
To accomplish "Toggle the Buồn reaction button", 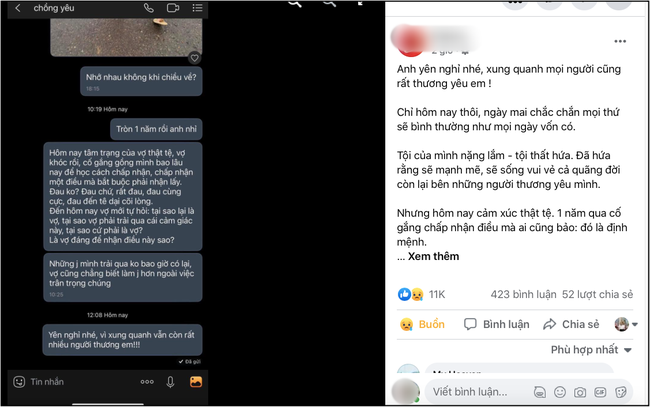I will point(422,324).
